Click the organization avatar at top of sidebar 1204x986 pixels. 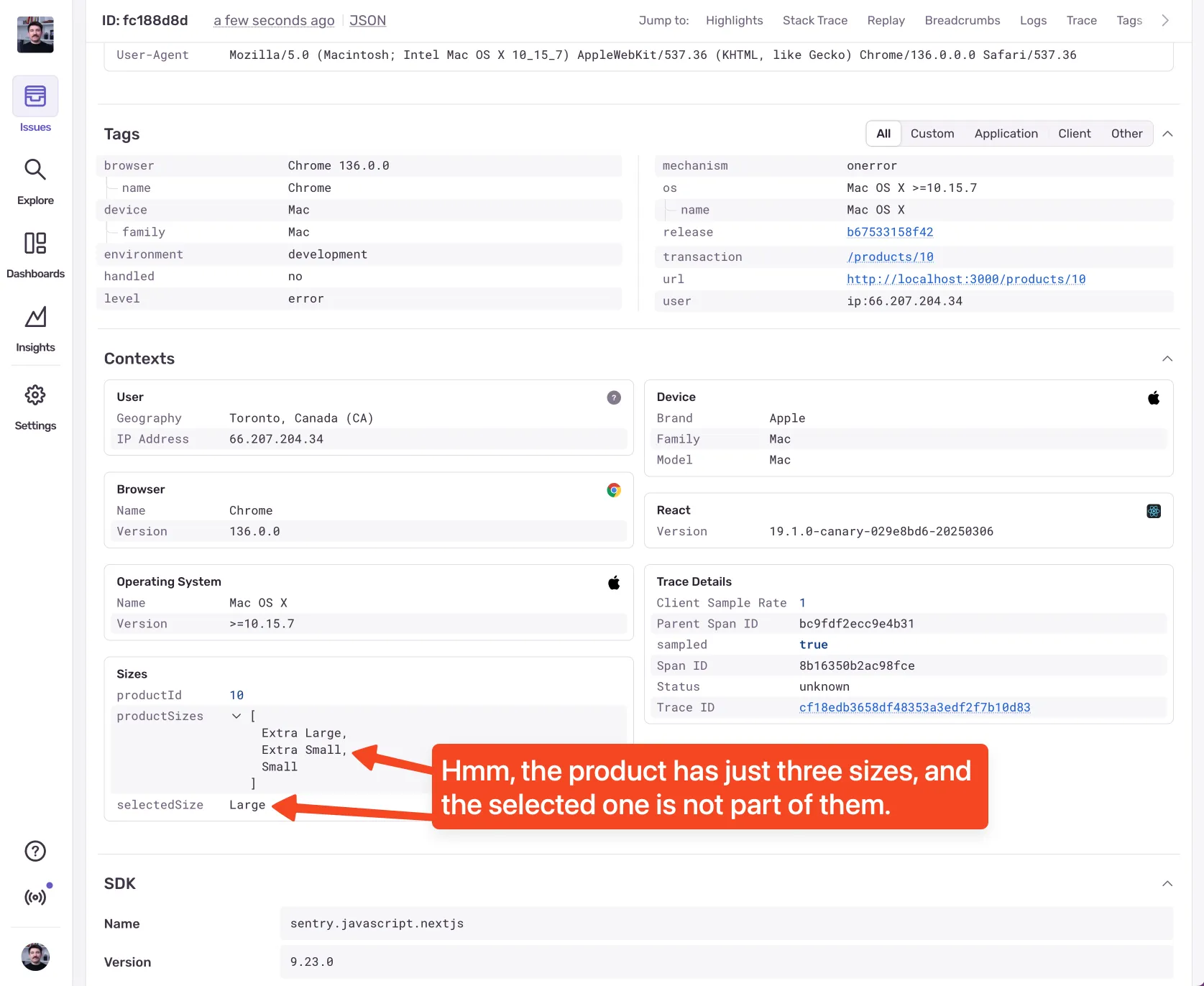[x=35, y=34]
